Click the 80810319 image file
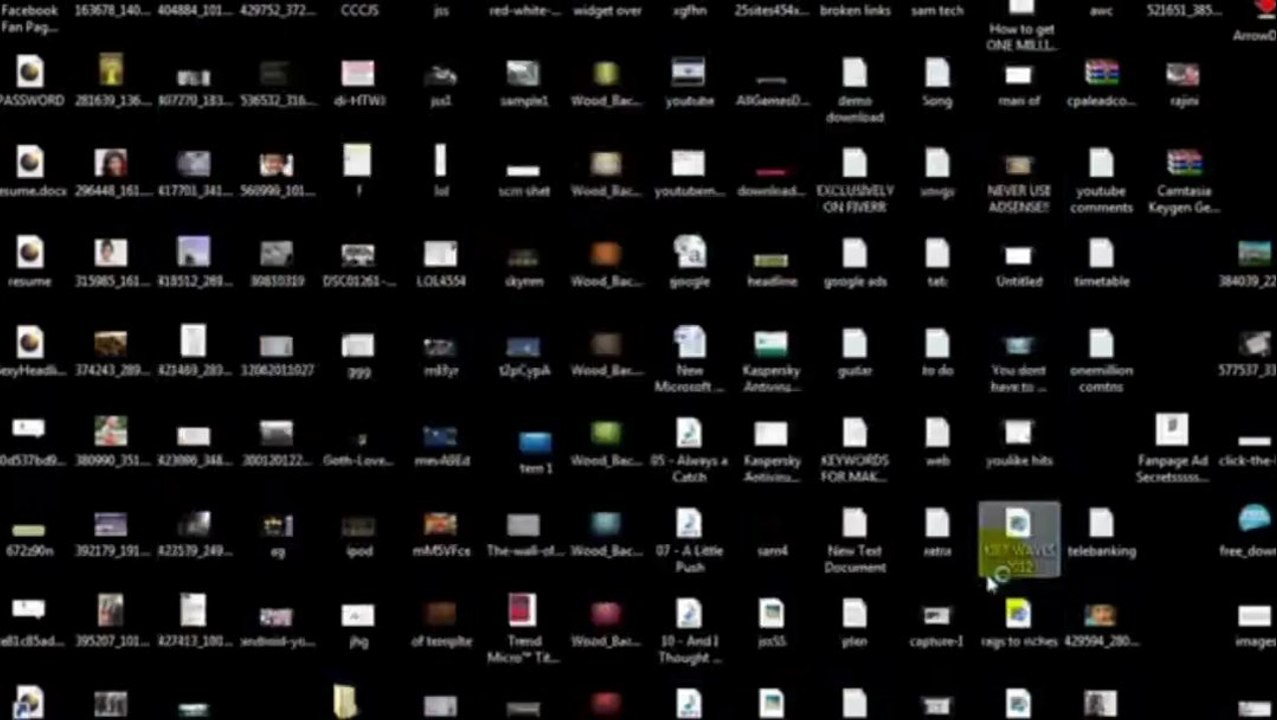 tap(276, 254)
